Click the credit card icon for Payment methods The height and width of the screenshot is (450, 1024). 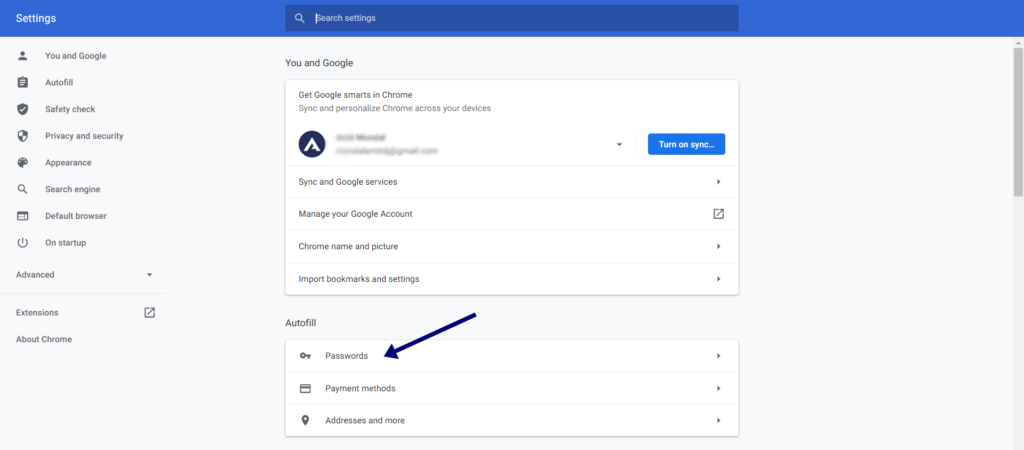[305, 389]
